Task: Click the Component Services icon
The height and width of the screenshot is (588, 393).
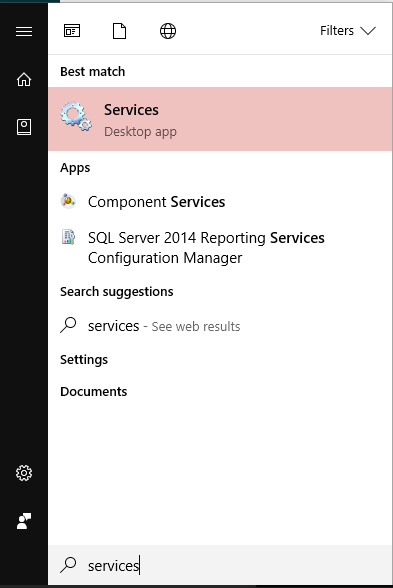Action: point(68,201)
